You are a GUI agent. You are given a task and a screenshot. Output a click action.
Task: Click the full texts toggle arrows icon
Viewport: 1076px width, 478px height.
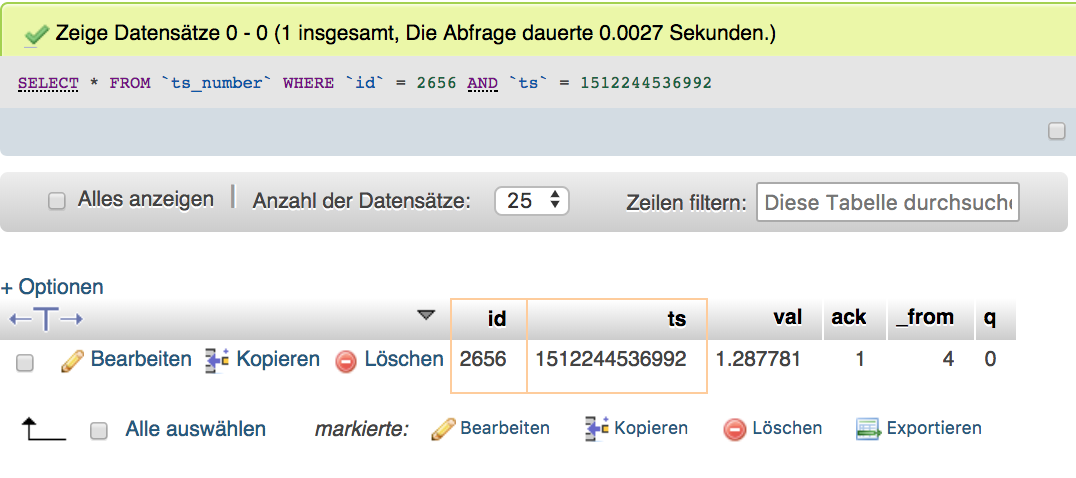click(45, 318)
